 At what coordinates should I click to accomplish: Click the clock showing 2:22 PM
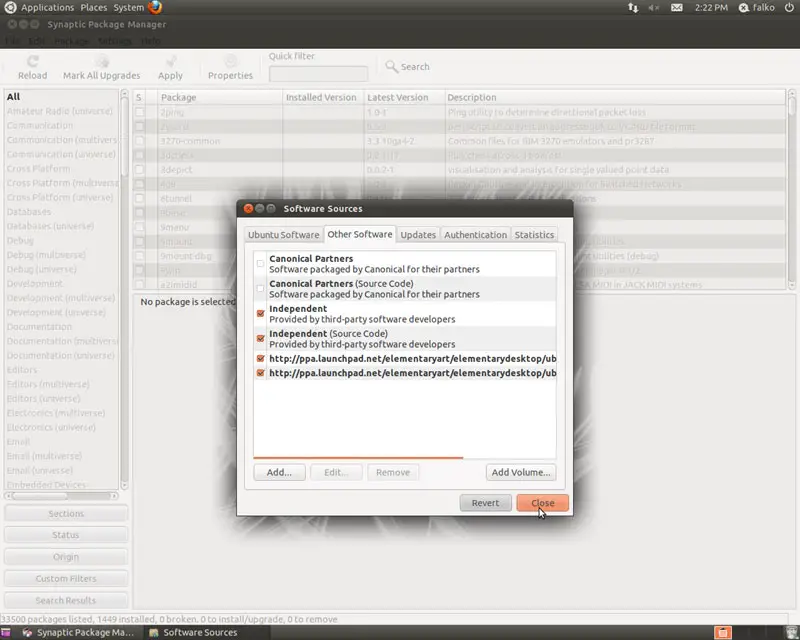pos(711,8)
